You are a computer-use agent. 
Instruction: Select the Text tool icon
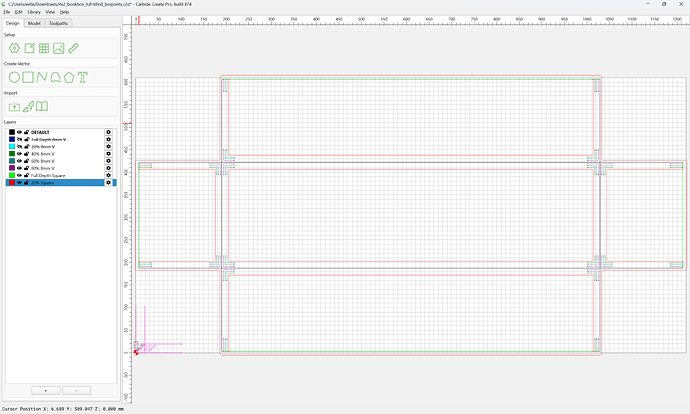point(82,77)
